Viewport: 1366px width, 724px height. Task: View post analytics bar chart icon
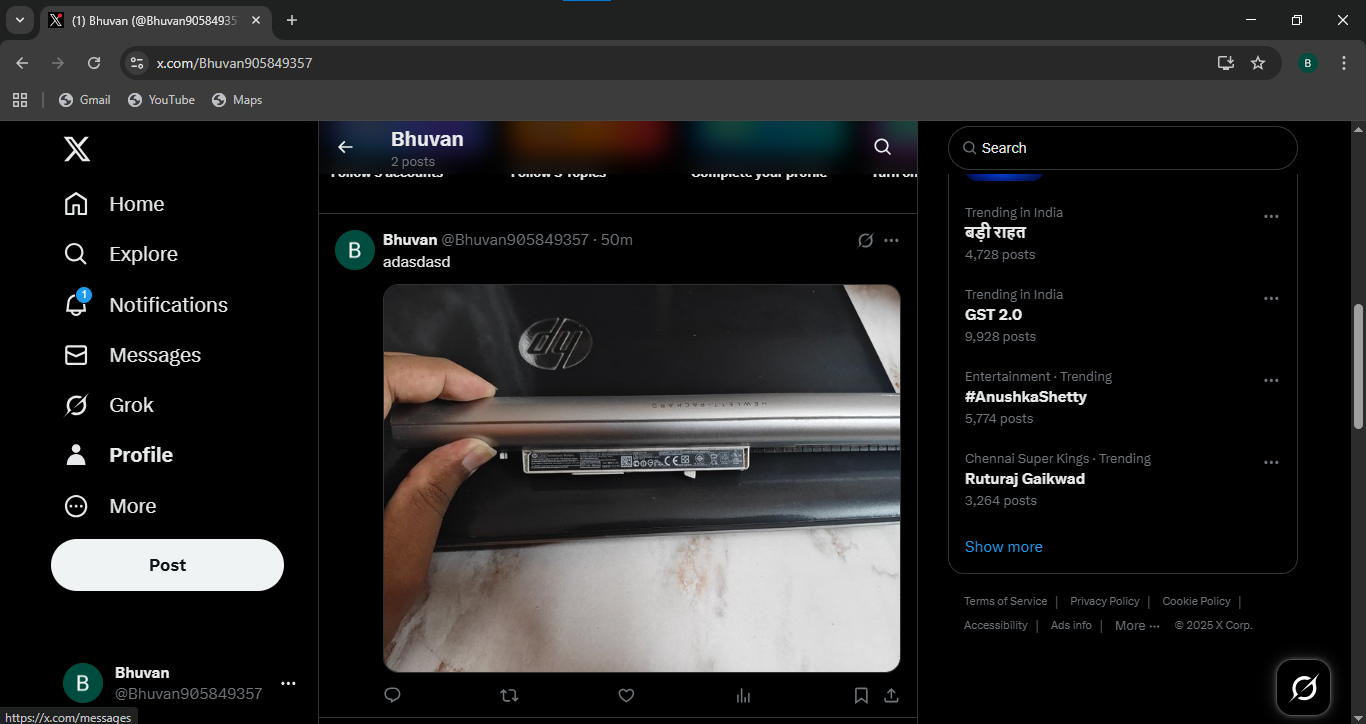(x=743, y=695)
